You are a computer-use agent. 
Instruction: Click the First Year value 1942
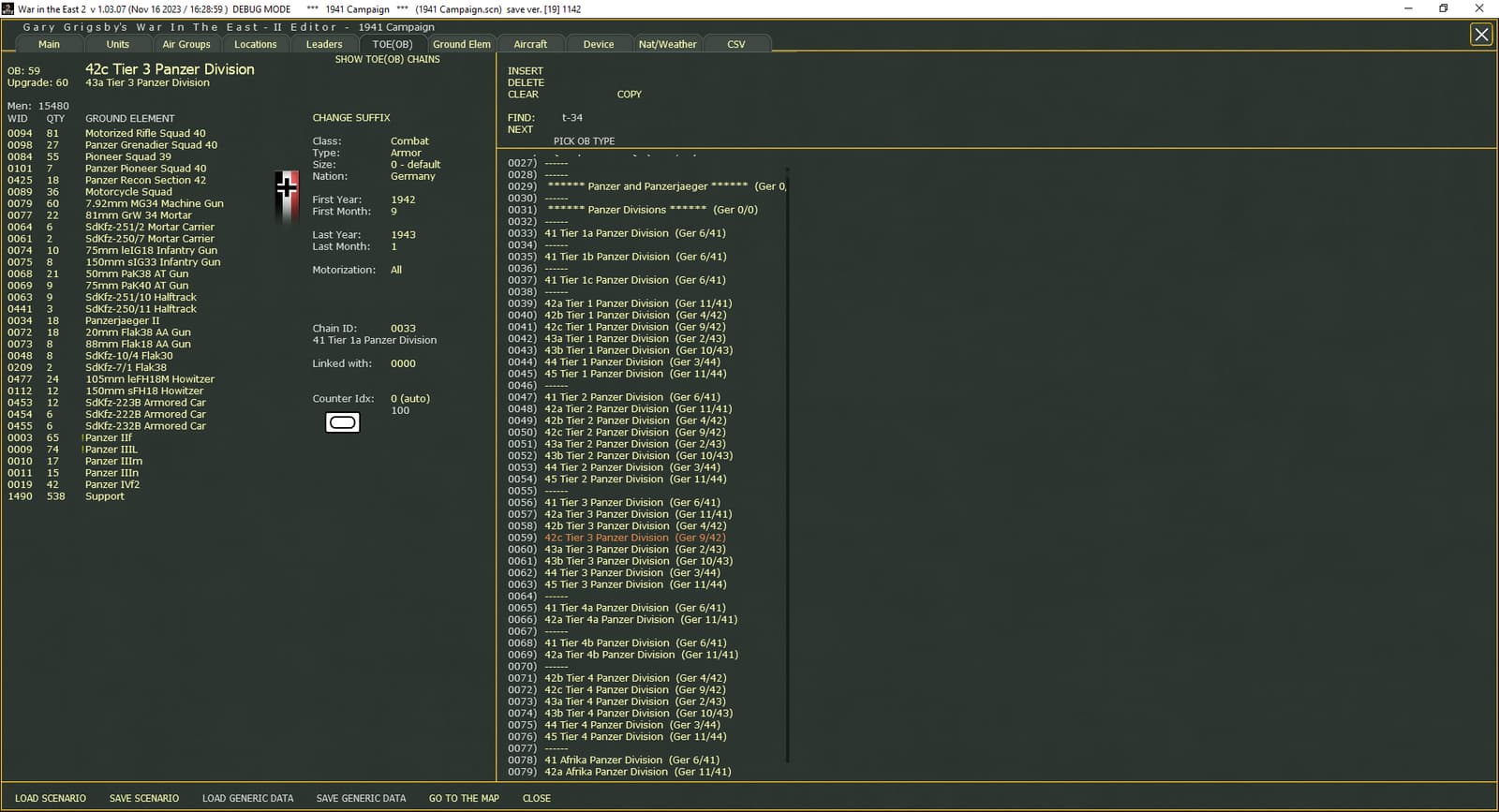tap(403, 199)
